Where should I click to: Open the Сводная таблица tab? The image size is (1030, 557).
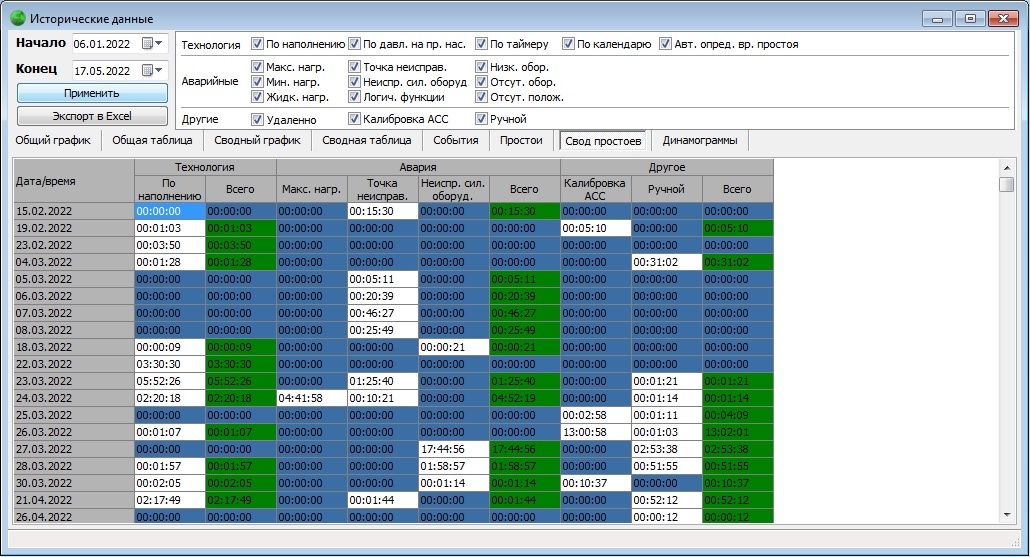pyautogui.click(x=367, y=141)
